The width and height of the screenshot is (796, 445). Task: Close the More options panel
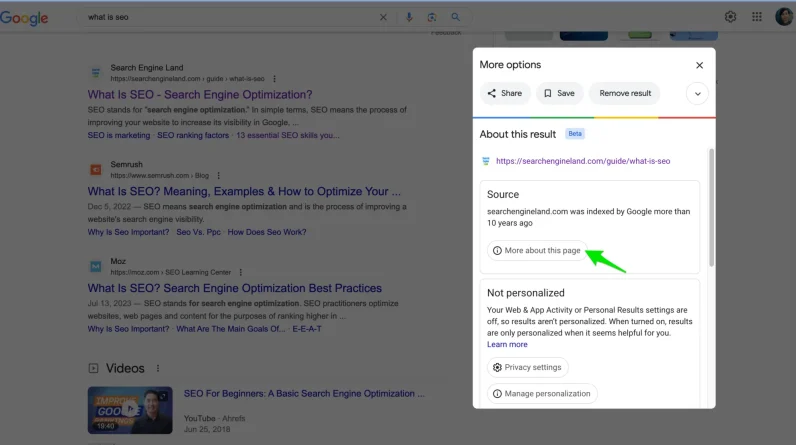tap(700, 65)
